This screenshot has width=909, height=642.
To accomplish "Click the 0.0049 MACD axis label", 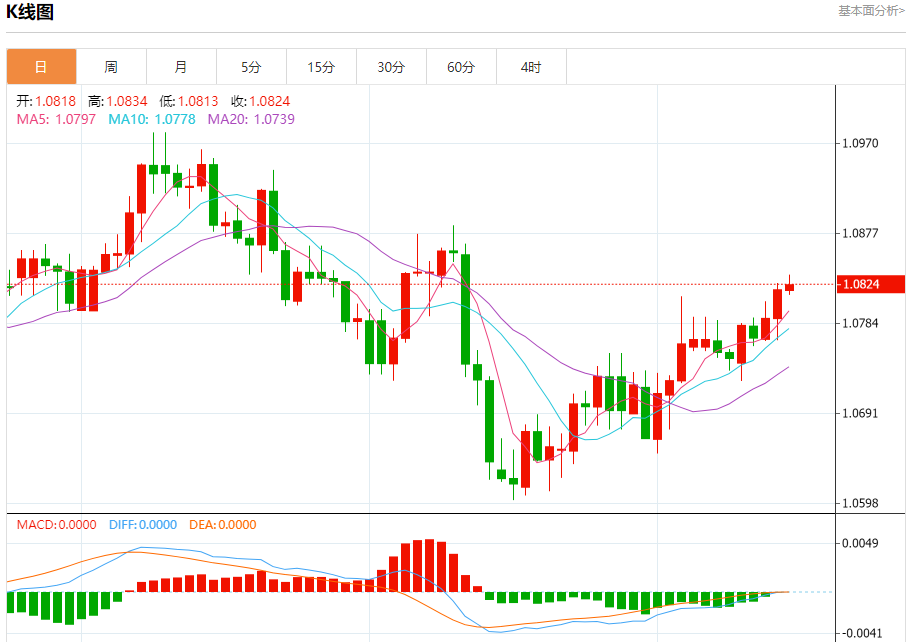I will (860, 543).
